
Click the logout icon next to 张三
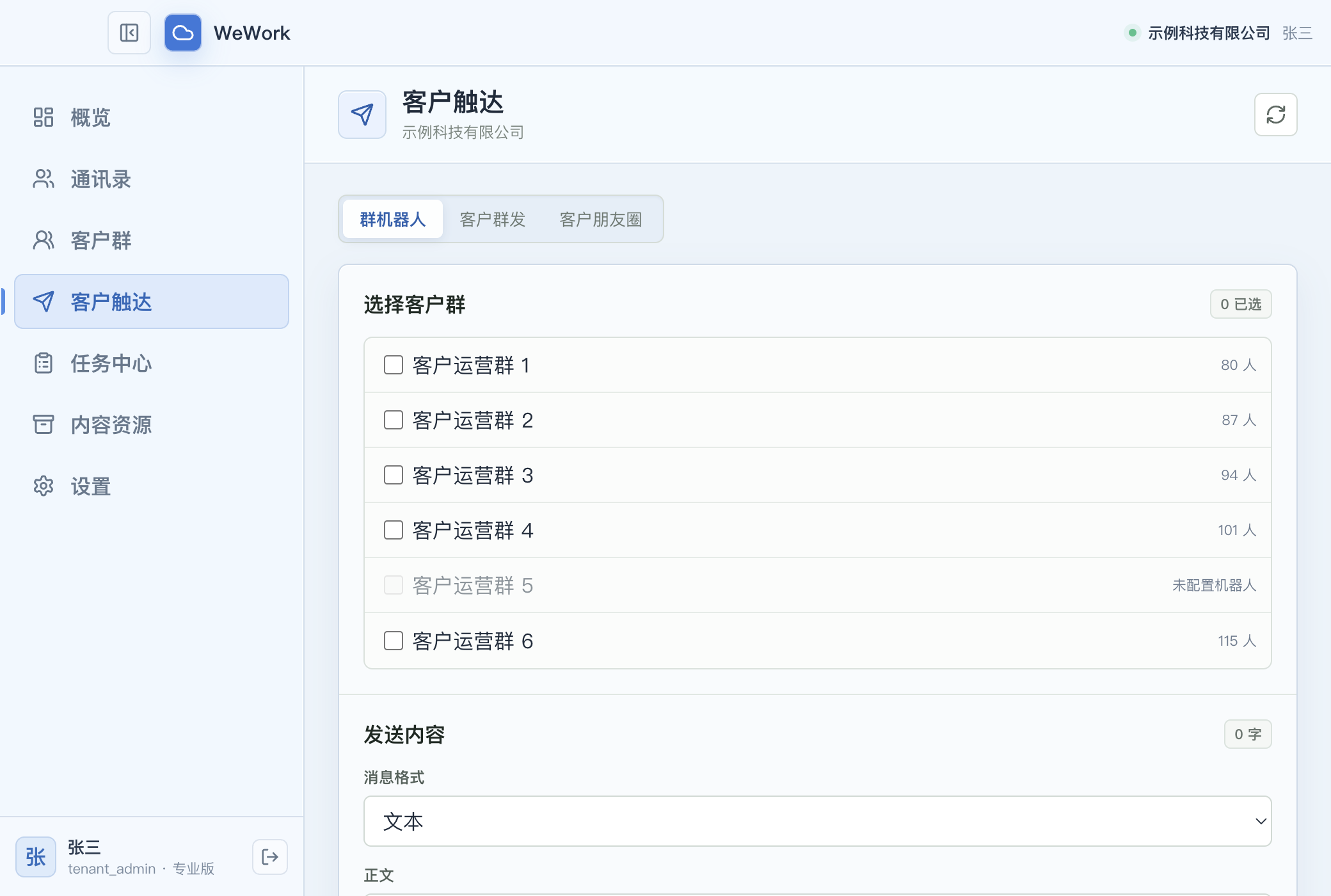tap(270, 857)
